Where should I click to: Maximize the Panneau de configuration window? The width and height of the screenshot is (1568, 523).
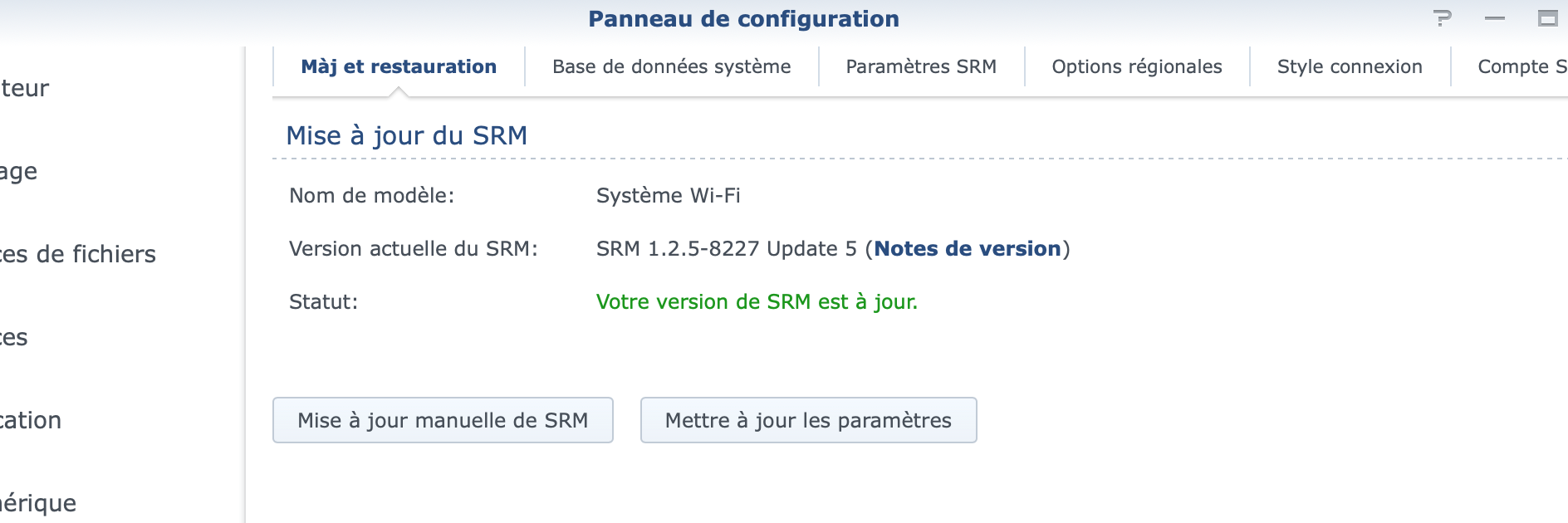click(1547, 18)
